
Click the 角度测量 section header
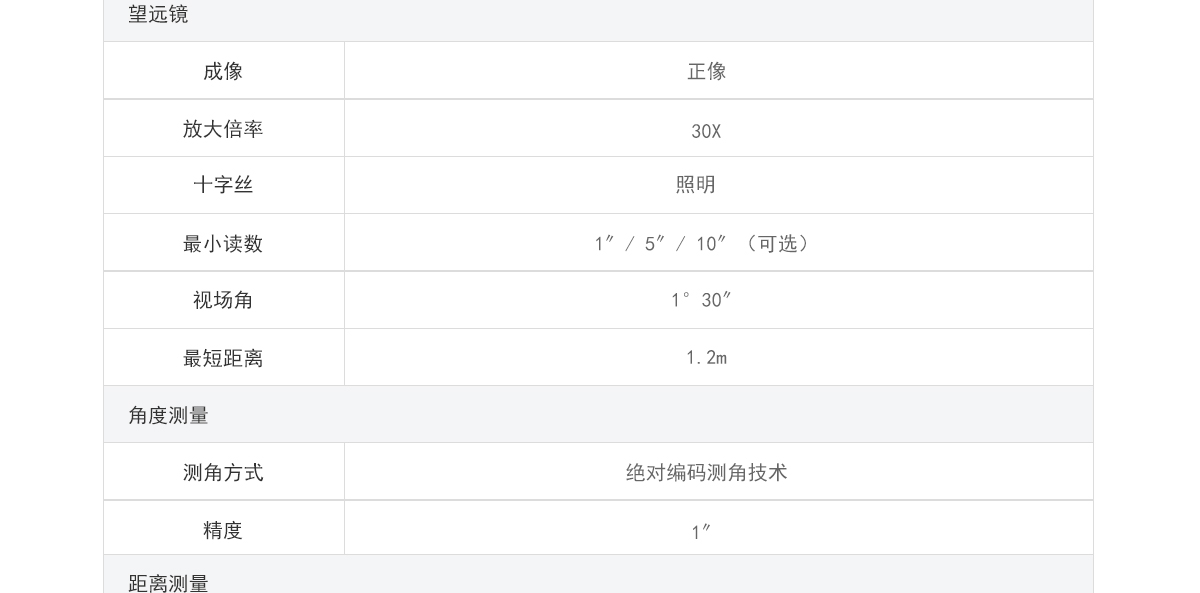[168, 415]
